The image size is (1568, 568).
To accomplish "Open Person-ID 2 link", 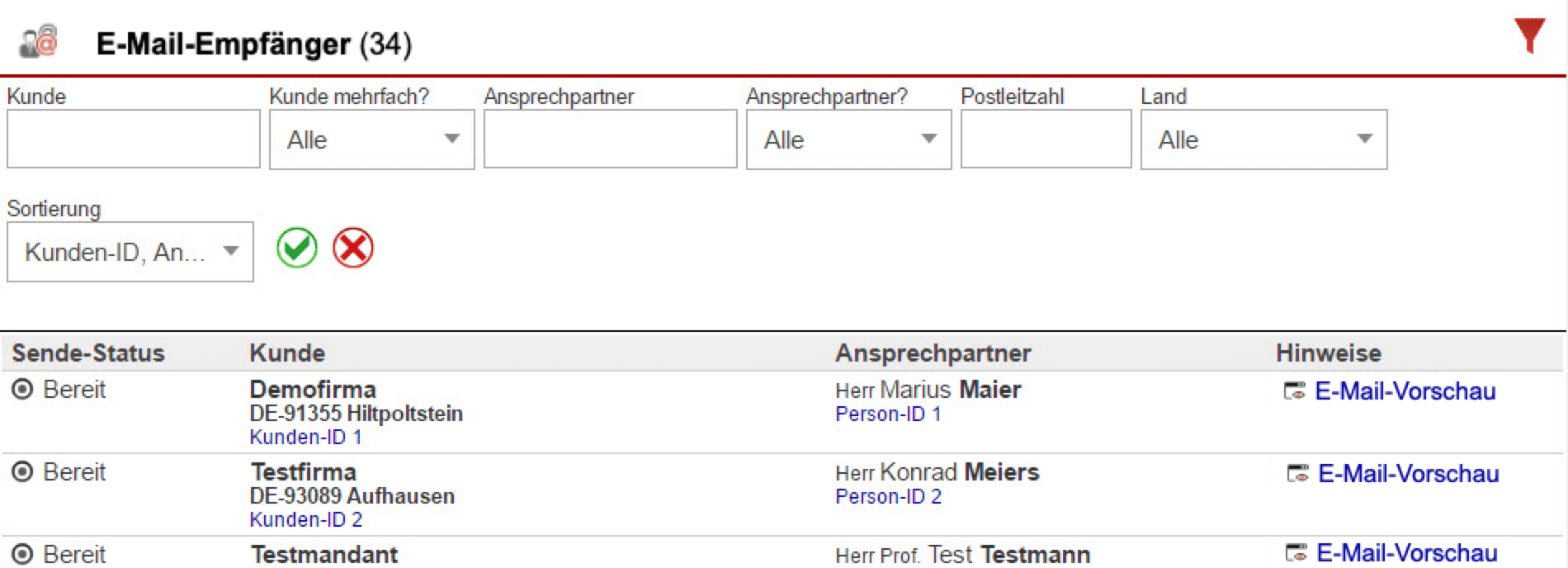I will coord(888,496).
